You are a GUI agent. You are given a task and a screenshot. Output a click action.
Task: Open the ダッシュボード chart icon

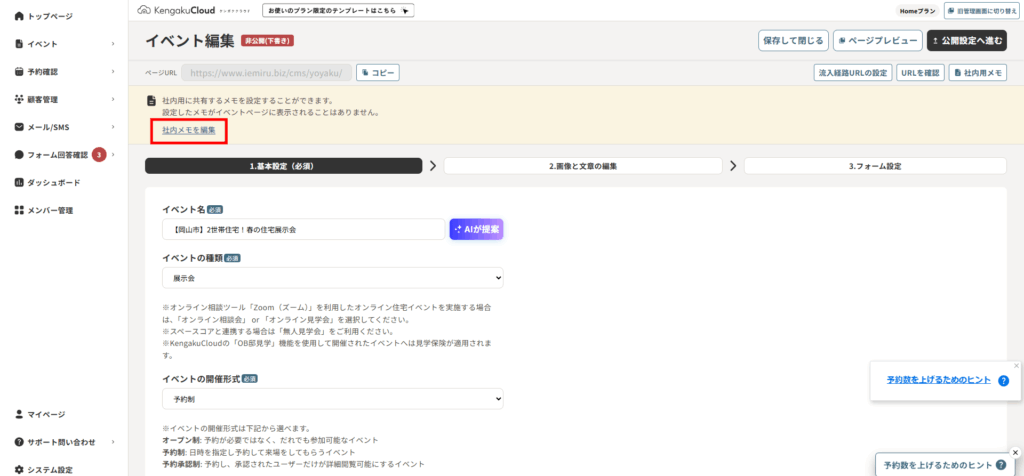18,183
